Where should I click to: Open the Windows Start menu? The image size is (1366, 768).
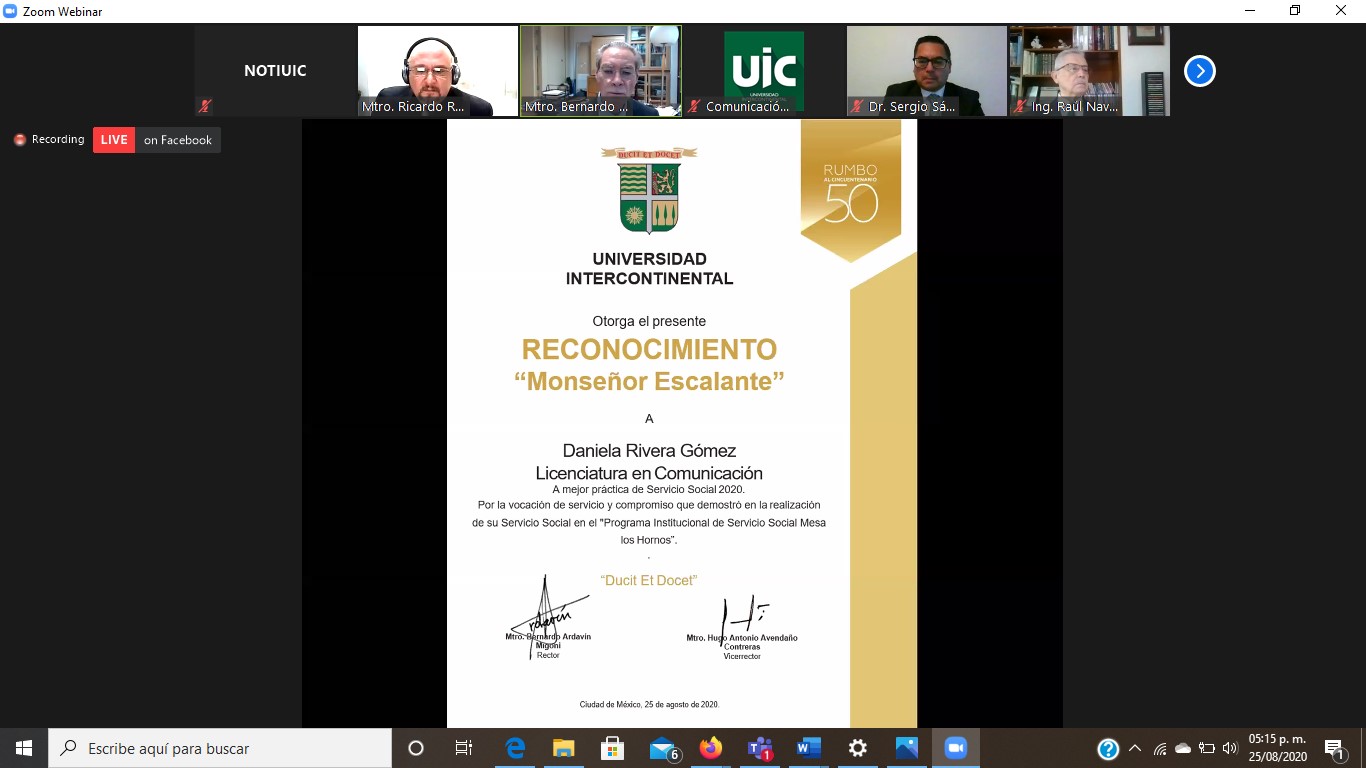tap(24, 748)
